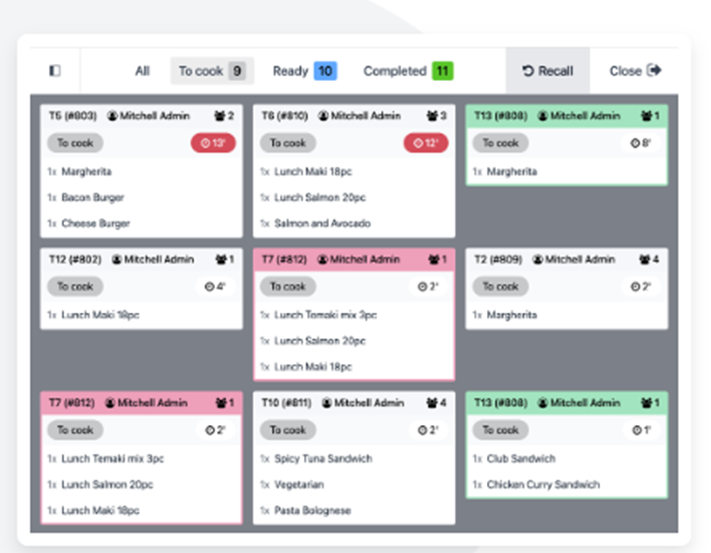Screen dimensions: 711x553
Task: Click the guest count icon on T10 (#811)
Action: [434, 403]
